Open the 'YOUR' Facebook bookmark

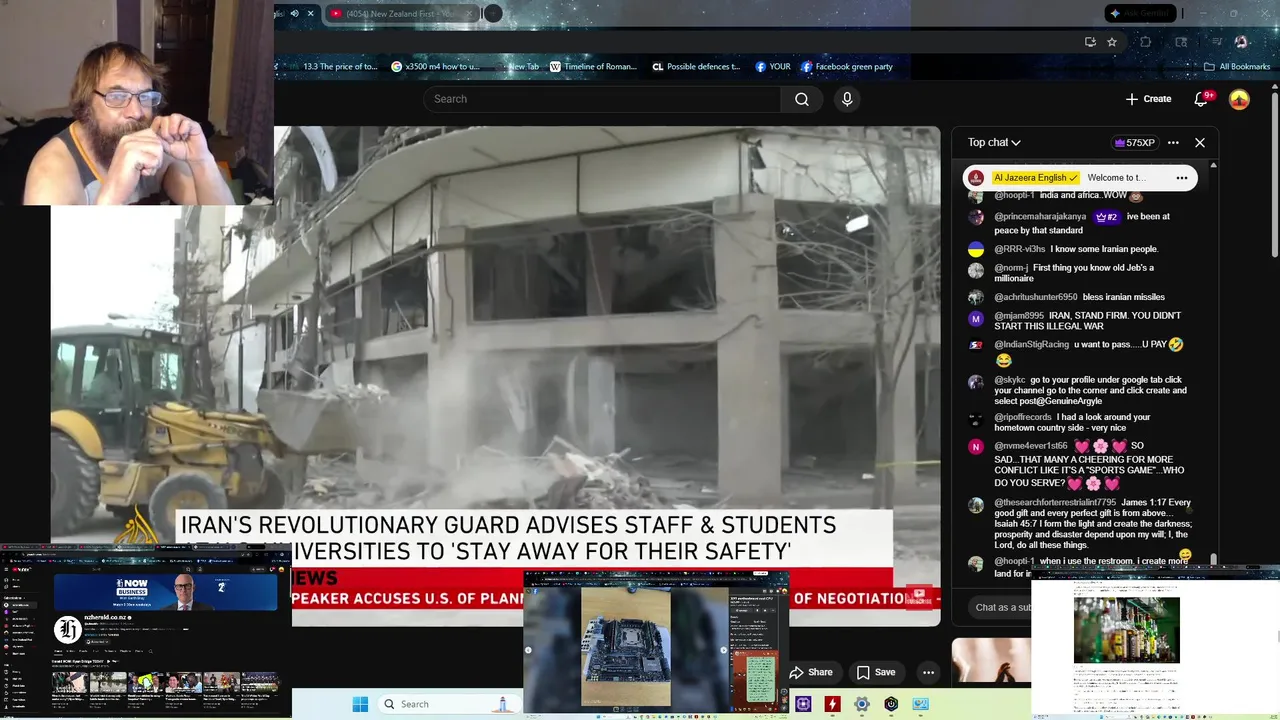pyautogui.click(x=773, y=67)
